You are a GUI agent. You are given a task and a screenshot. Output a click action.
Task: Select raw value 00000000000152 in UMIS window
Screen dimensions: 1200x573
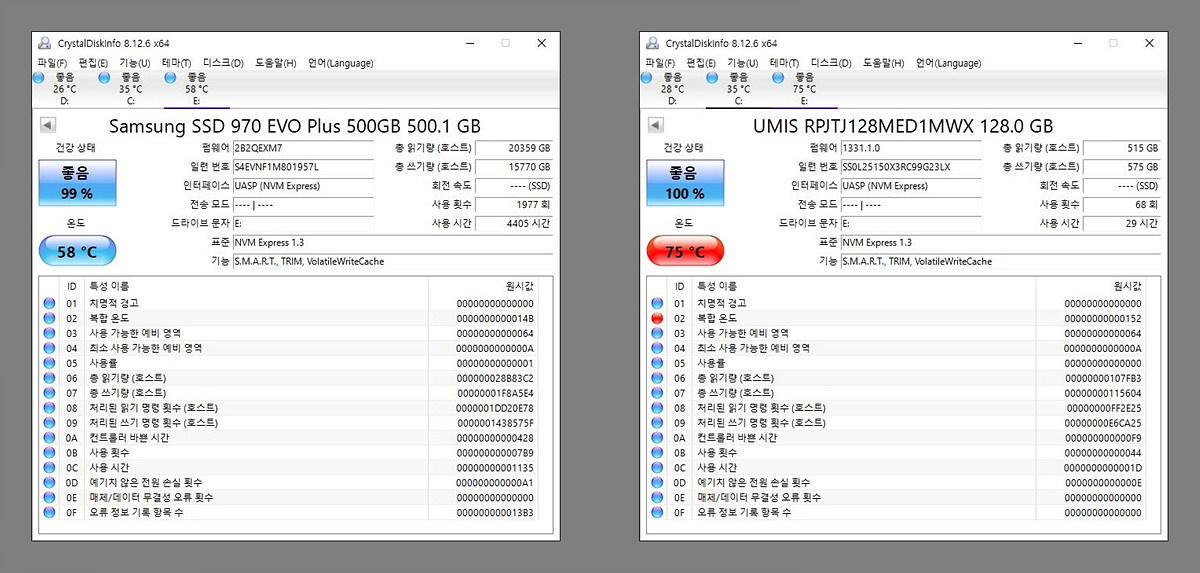tap(1102, 318)
